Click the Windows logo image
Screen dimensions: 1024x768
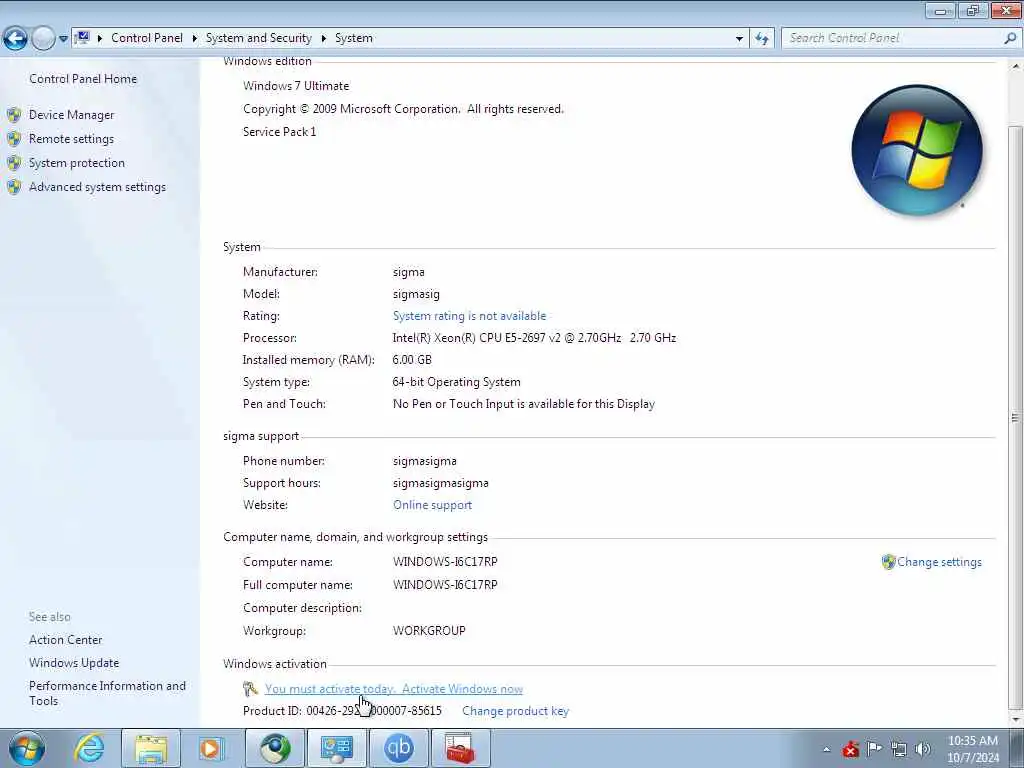(x=917, y=150)
